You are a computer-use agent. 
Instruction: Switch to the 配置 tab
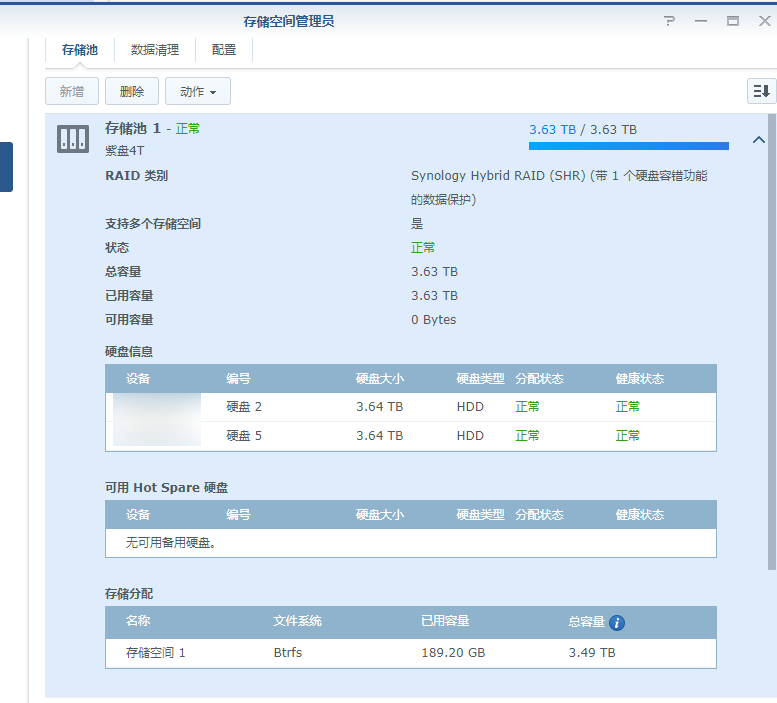point(223,50)
